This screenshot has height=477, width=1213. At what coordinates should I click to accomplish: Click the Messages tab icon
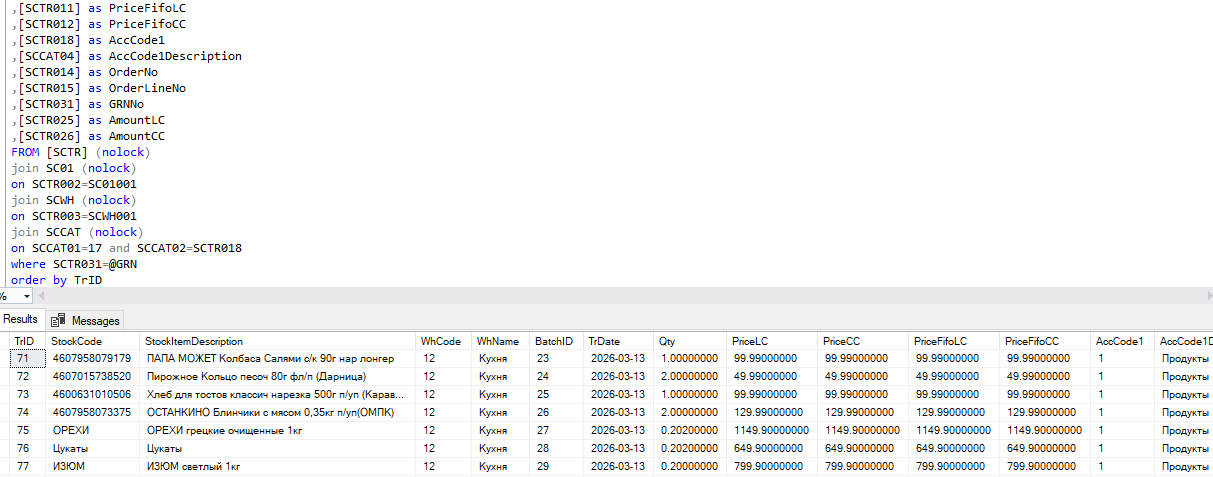(58, 320)
